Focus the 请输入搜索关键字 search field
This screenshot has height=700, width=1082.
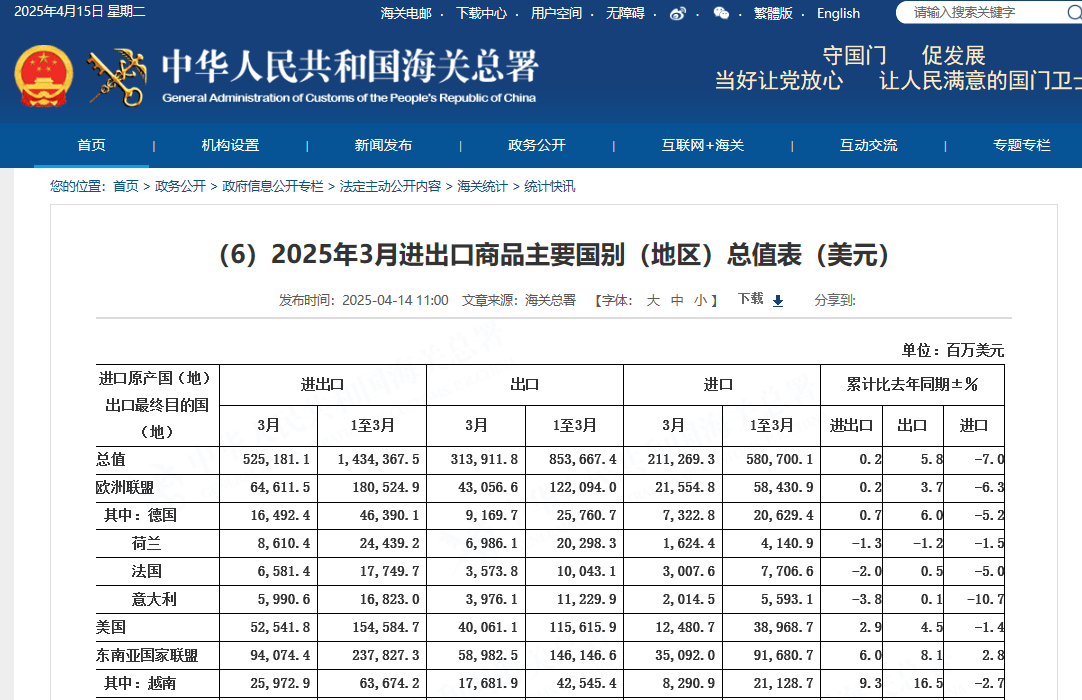[987, 12]
